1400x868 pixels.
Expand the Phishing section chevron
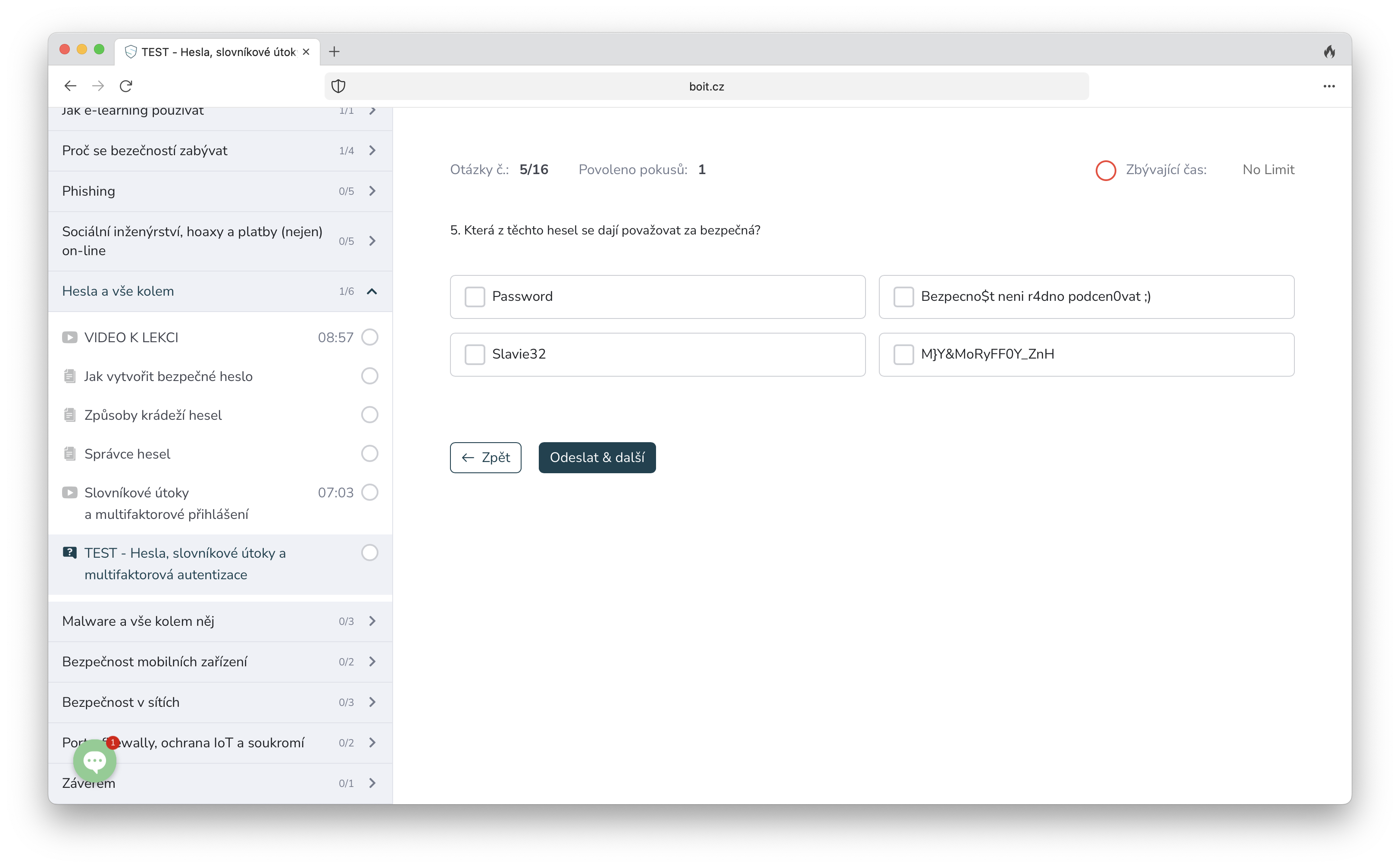(372, 191)
